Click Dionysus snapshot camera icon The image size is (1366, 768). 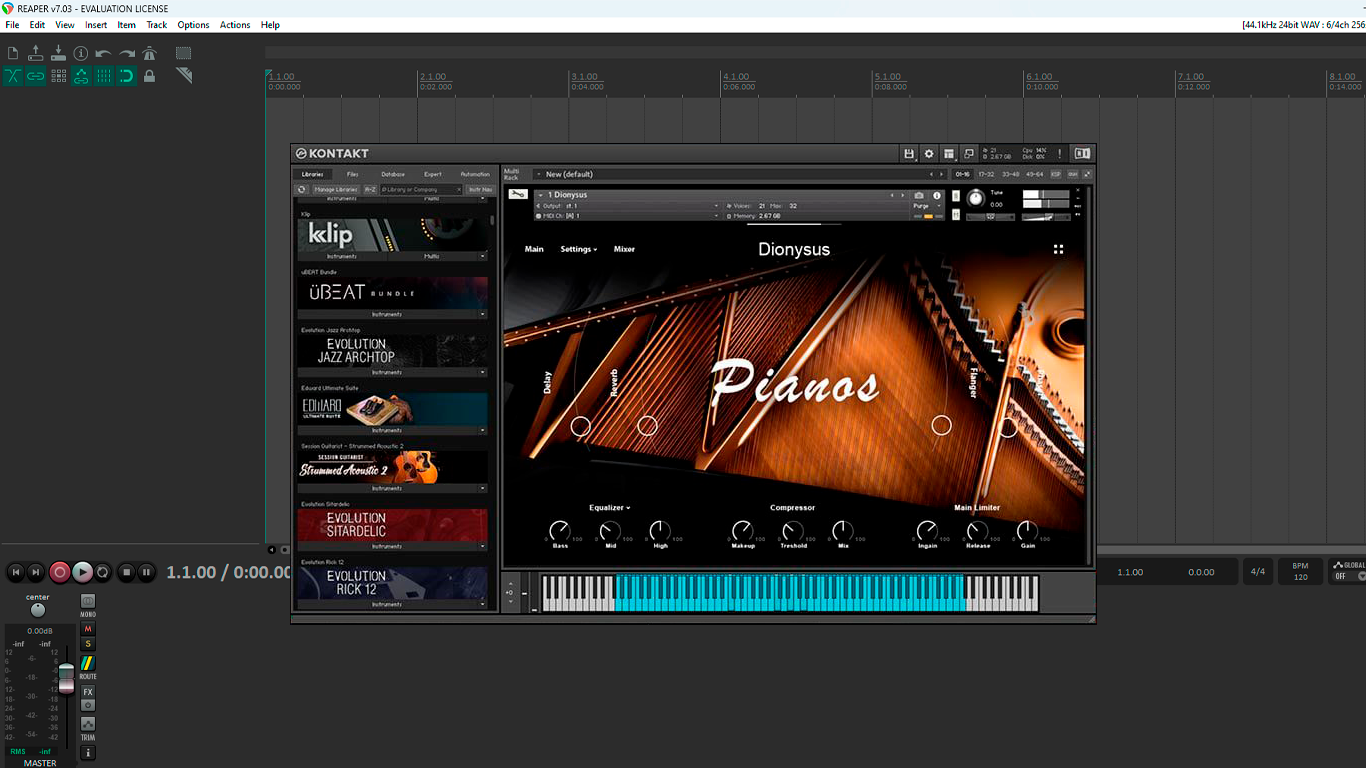point(919,195)
